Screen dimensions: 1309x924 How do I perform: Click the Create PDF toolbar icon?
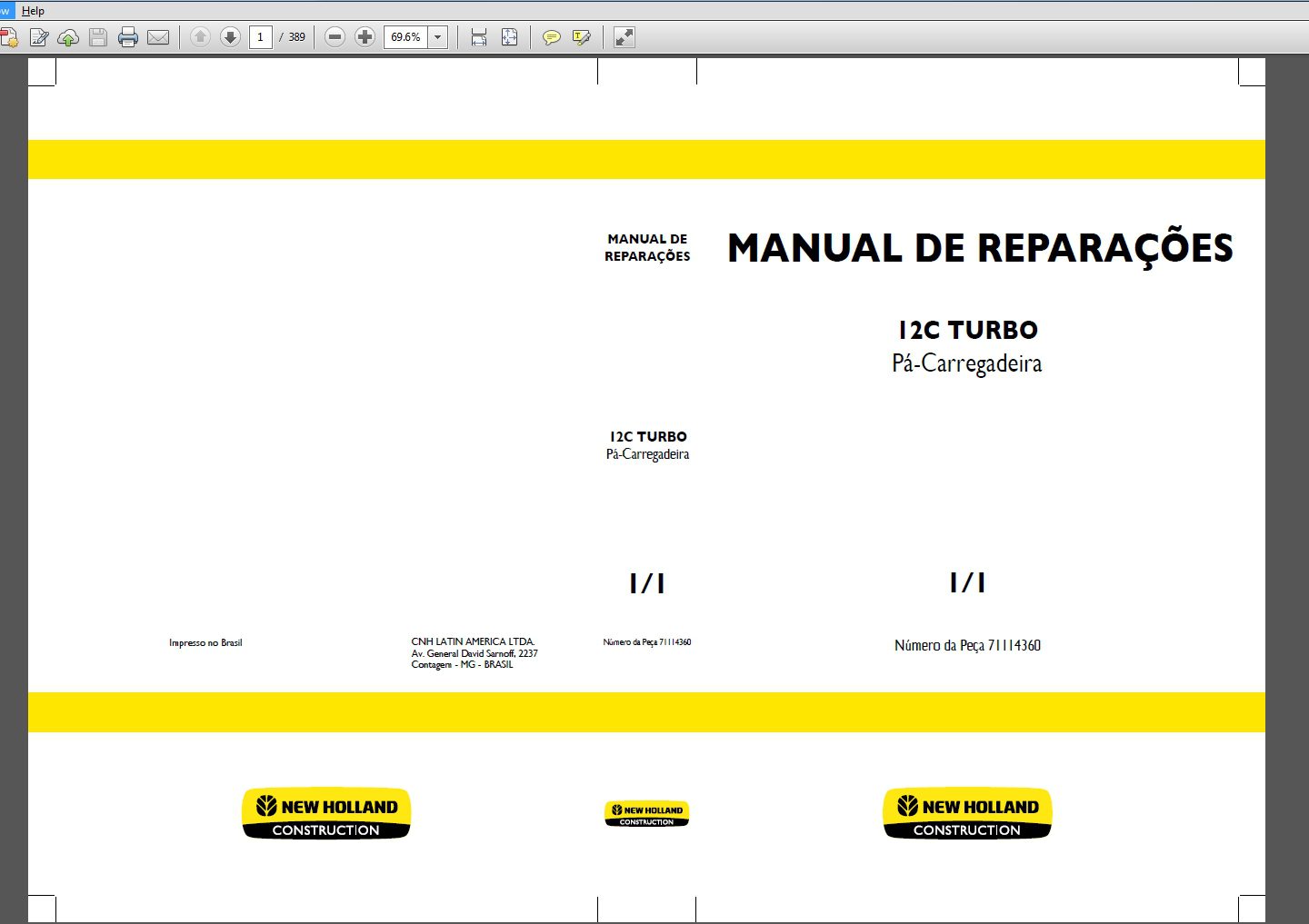point(9,37)
